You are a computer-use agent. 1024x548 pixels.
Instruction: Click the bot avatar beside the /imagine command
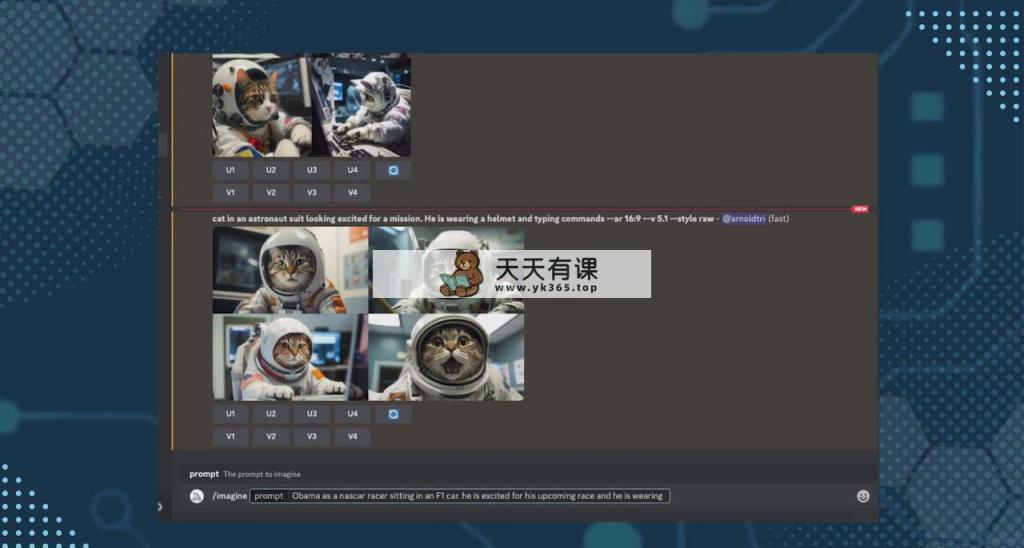click(x=197, y=496)
